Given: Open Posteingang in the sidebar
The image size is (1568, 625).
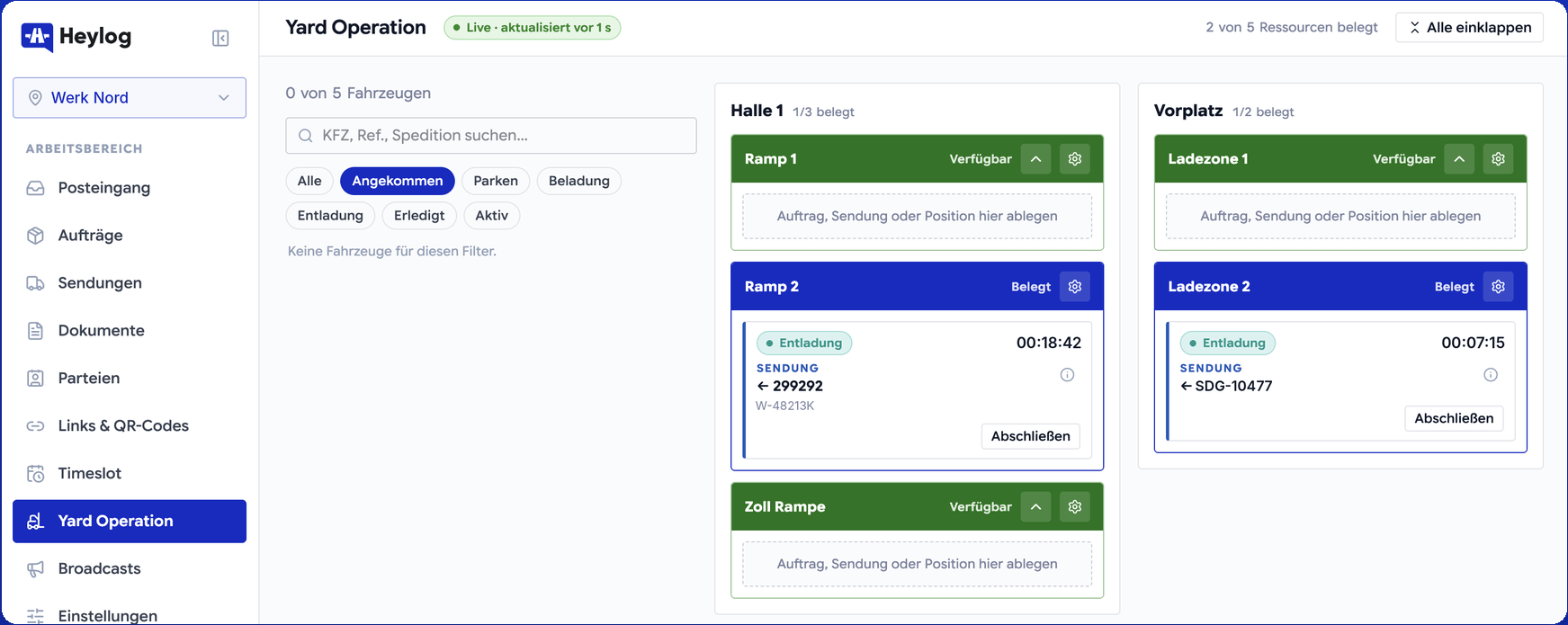Looking at the screenshot, I should pos(130,188).
